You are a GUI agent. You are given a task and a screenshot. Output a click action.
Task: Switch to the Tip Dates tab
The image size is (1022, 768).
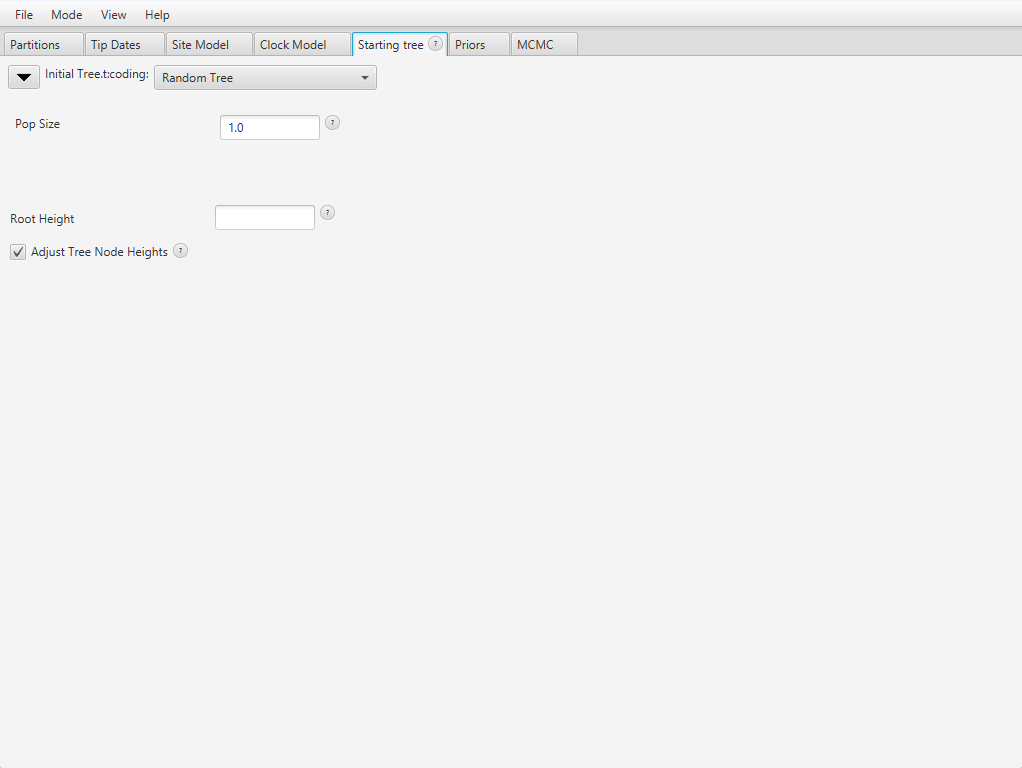coord(124,44)
